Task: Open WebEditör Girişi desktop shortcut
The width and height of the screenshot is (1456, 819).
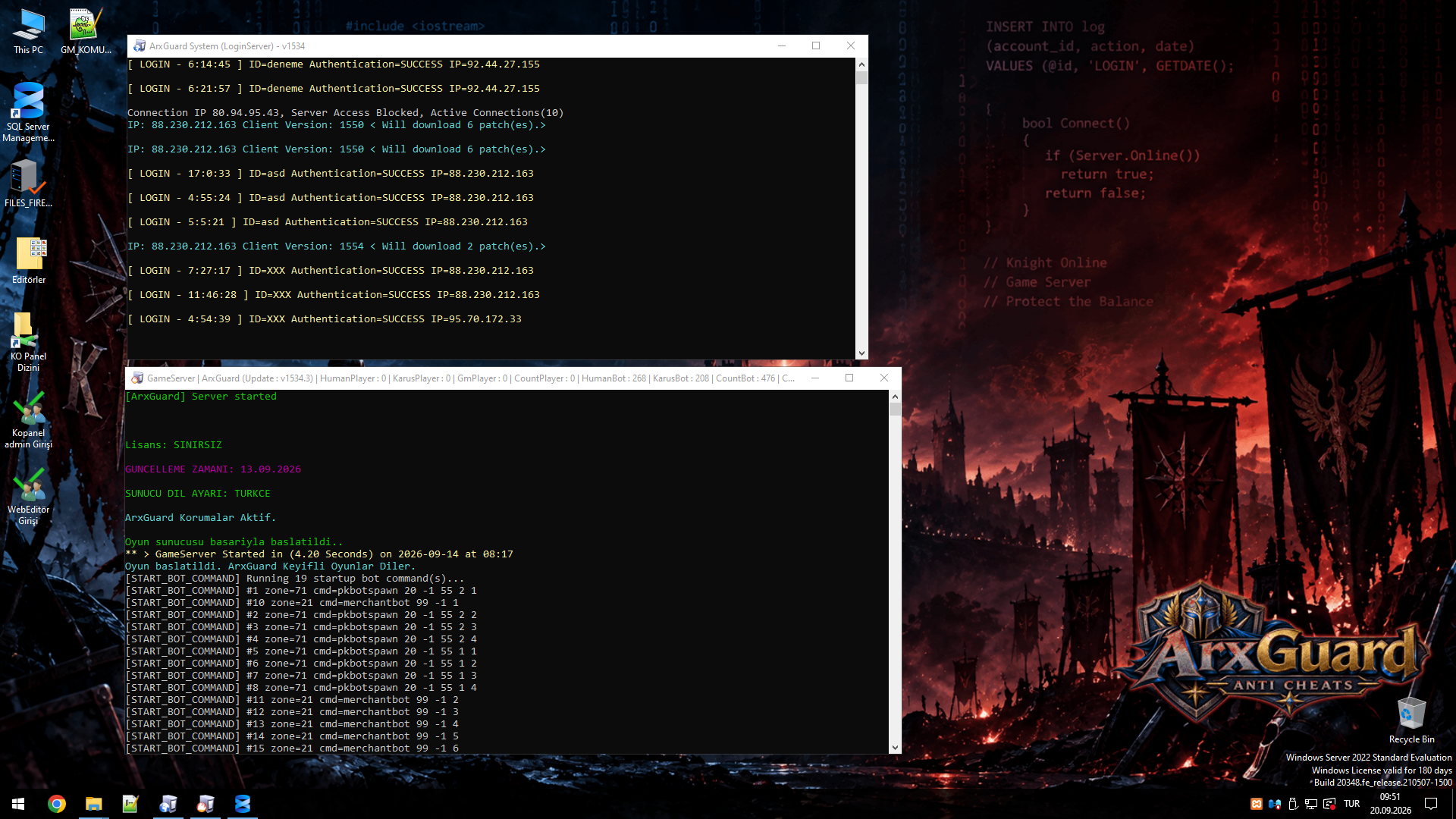Action: pyautogui.click(x=28, y=496)
